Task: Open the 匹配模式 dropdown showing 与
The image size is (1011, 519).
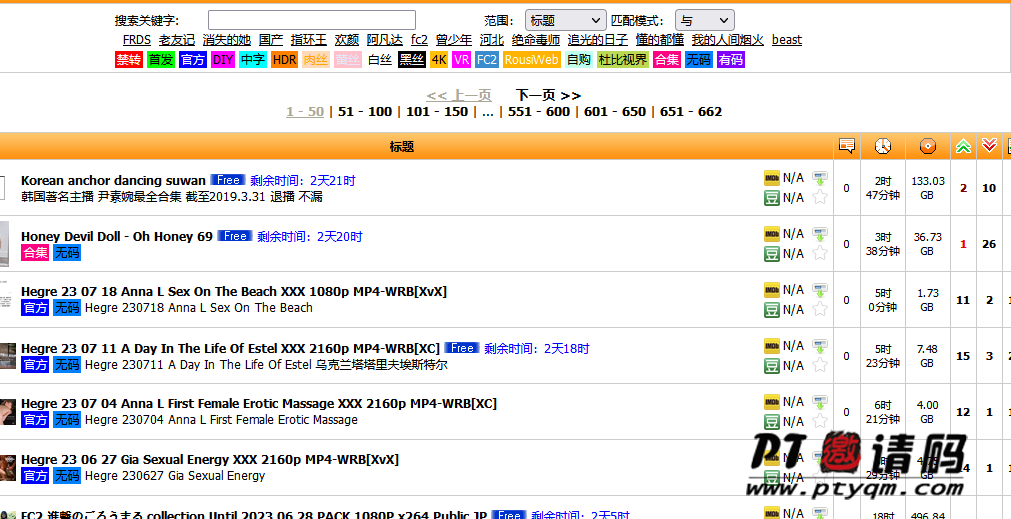Action: [x=704, y=20]
